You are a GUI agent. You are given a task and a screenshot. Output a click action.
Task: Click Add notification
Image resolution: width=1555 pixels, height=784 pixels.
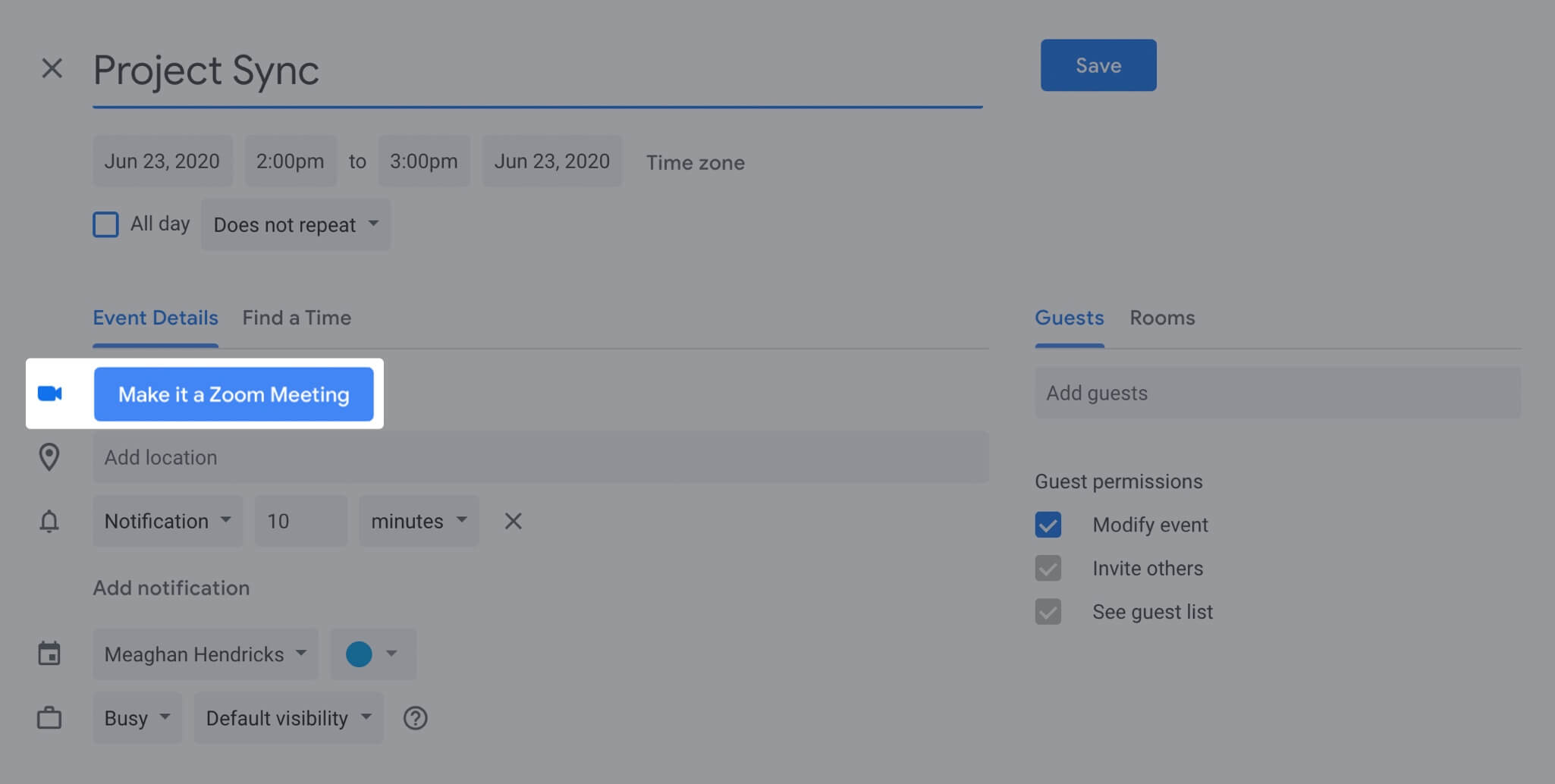click(x=171, y=588)
